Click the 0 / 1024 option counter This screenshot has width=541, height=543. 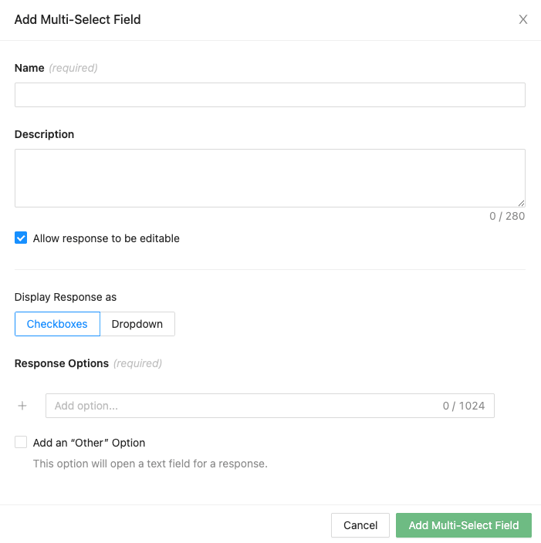click(x=463, y=406)
